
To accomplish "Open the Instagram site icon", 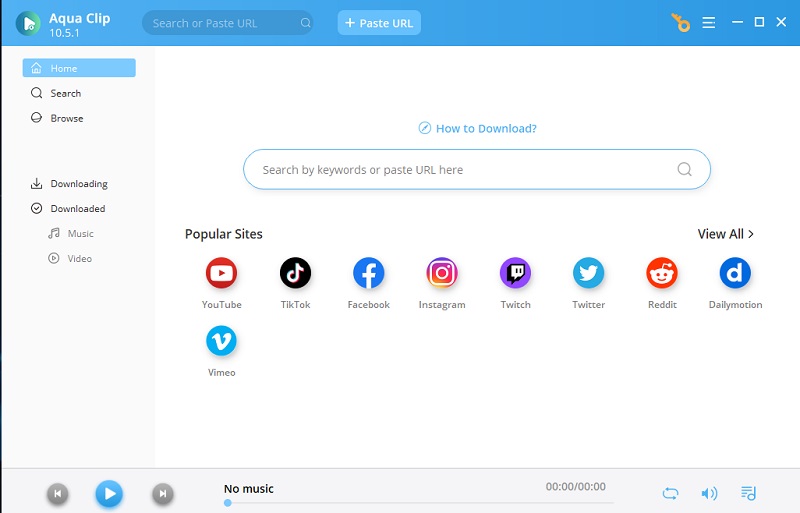I will [442, 273].
